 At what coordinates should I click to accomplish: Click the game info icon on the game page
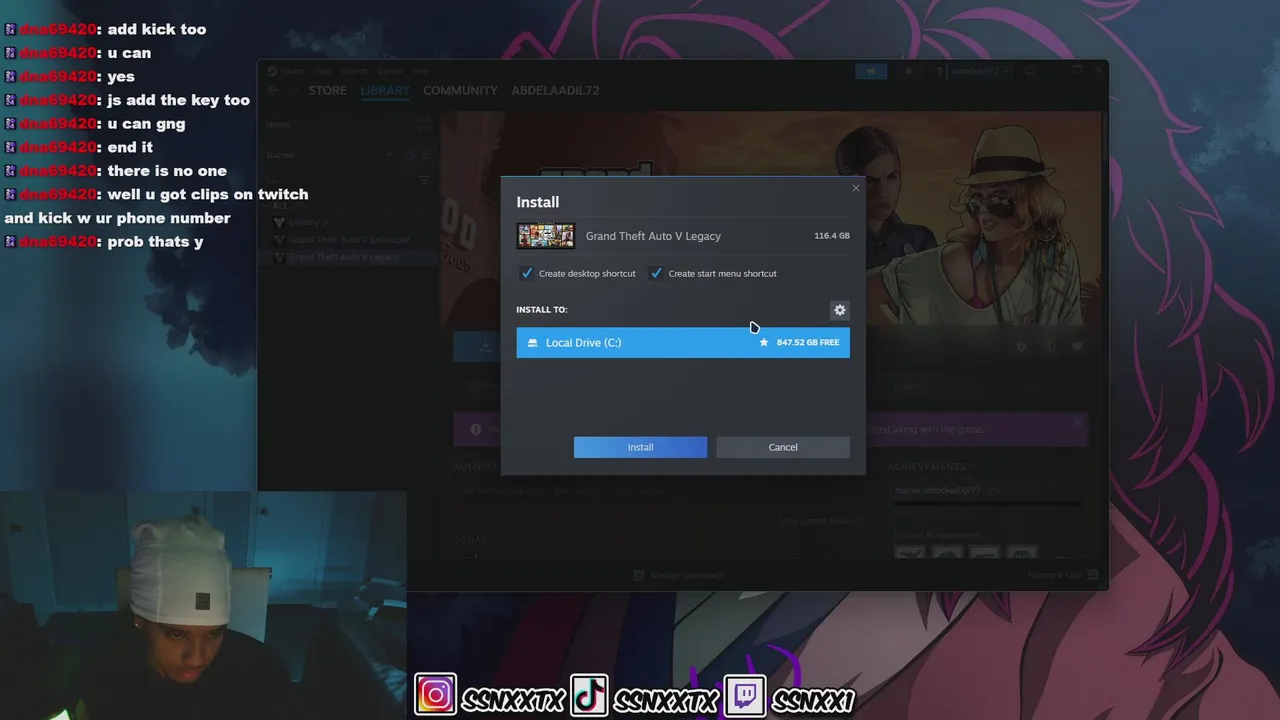click(1049, 347)
